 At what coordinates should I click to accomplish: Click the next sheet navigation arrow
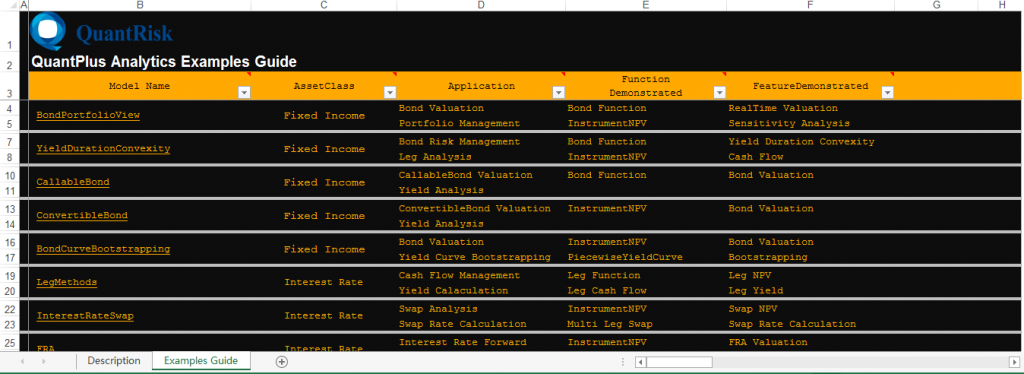[x=44, y=362]
